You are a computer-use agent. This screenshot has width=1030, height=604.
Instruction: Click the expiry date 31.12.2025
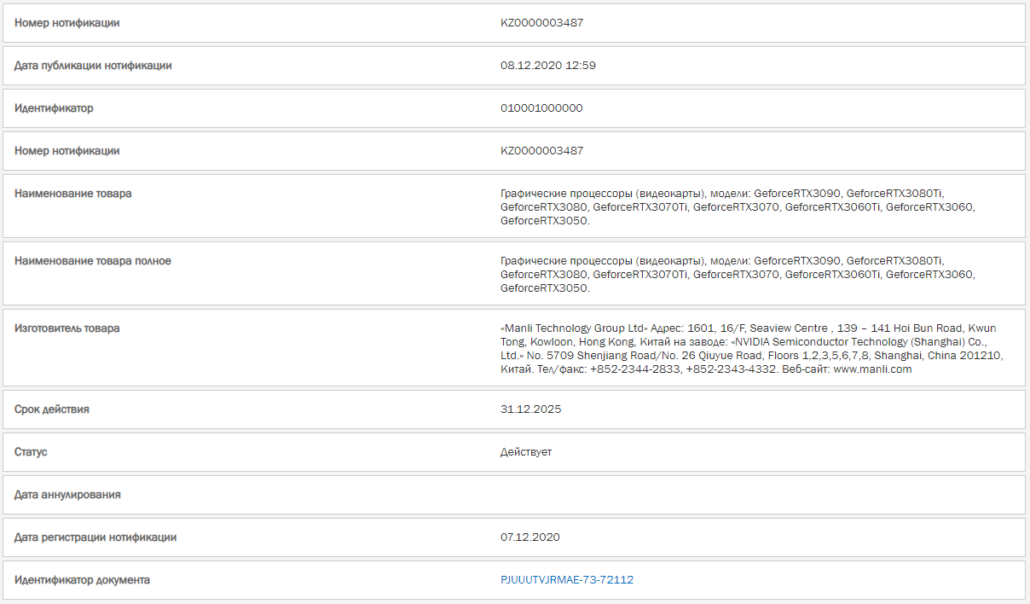point(531,409)
